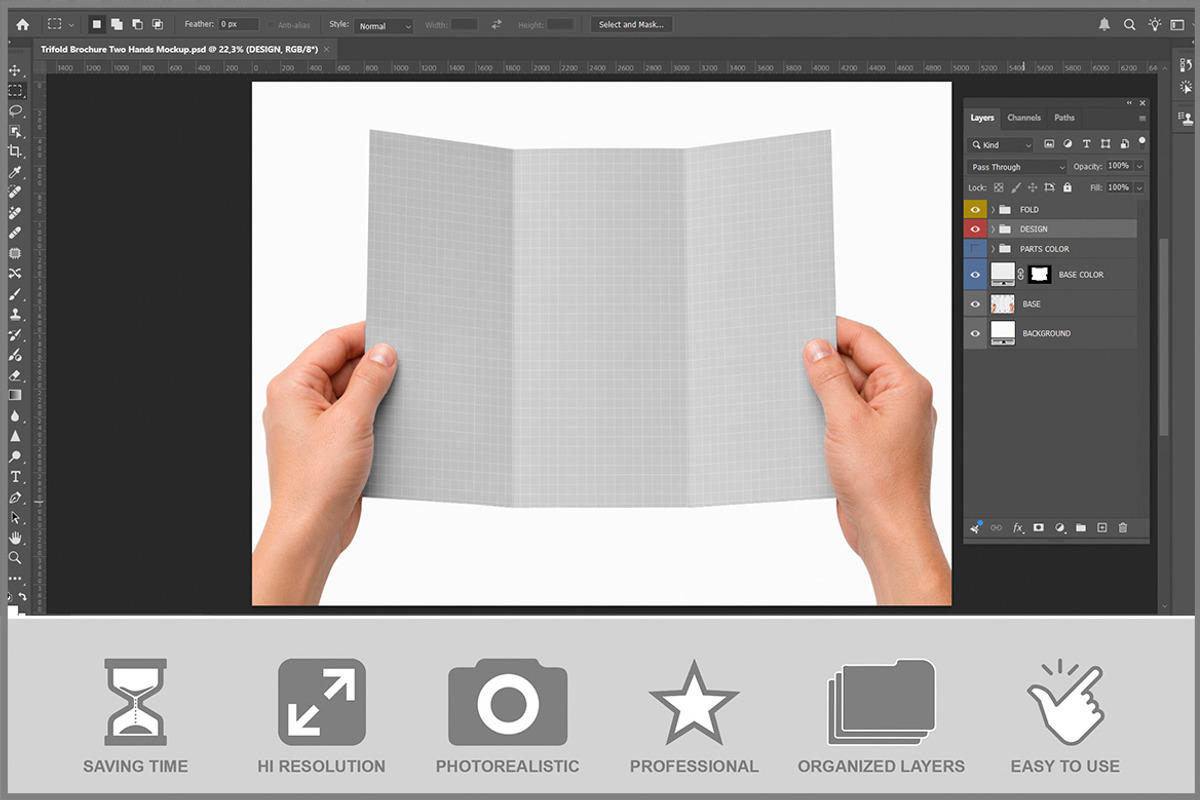Select the Pen tool

(15, 497)
